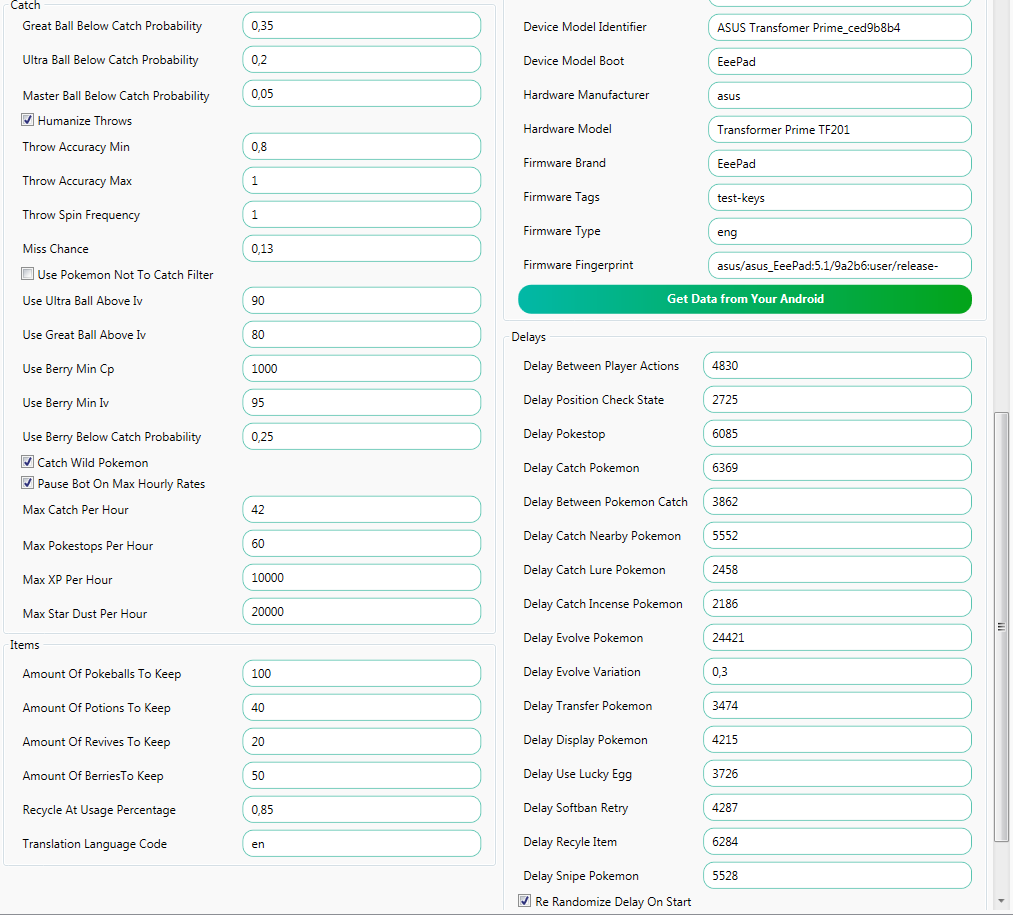Select the Max Catch Per Hour field
Image resolution: width=1013 pixels, height=915 pixels.
pyautogui.click(x=362, y=510)
